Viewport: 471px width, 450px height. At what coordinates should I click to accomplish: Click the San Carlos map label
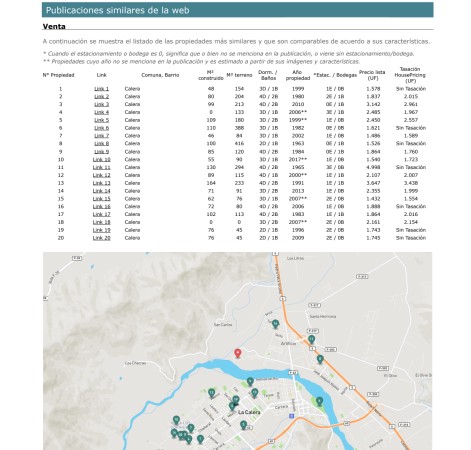pos(223,324)
